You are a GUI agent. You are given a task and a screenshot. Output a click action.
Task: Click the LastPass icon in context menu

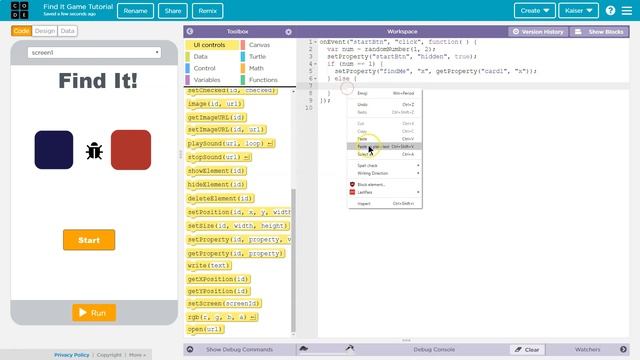(352, 192)
